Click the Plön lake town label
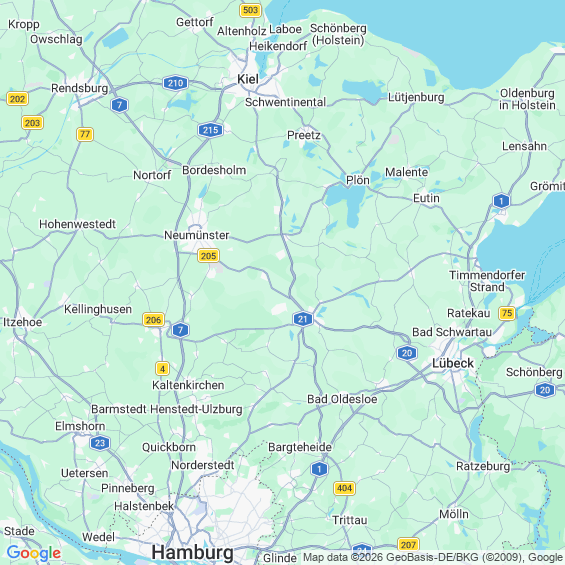565x565 pixels. click(x=358, y=180)
